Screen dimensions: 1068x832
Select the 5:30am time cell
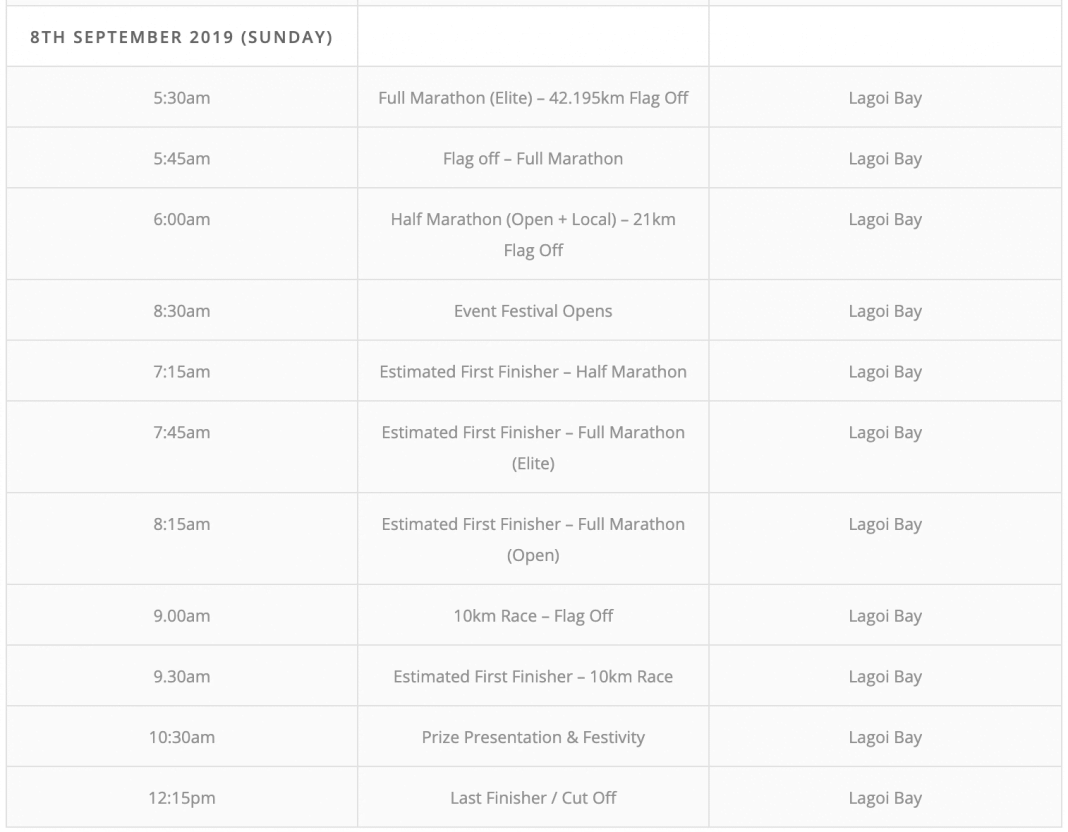(181, 97)
